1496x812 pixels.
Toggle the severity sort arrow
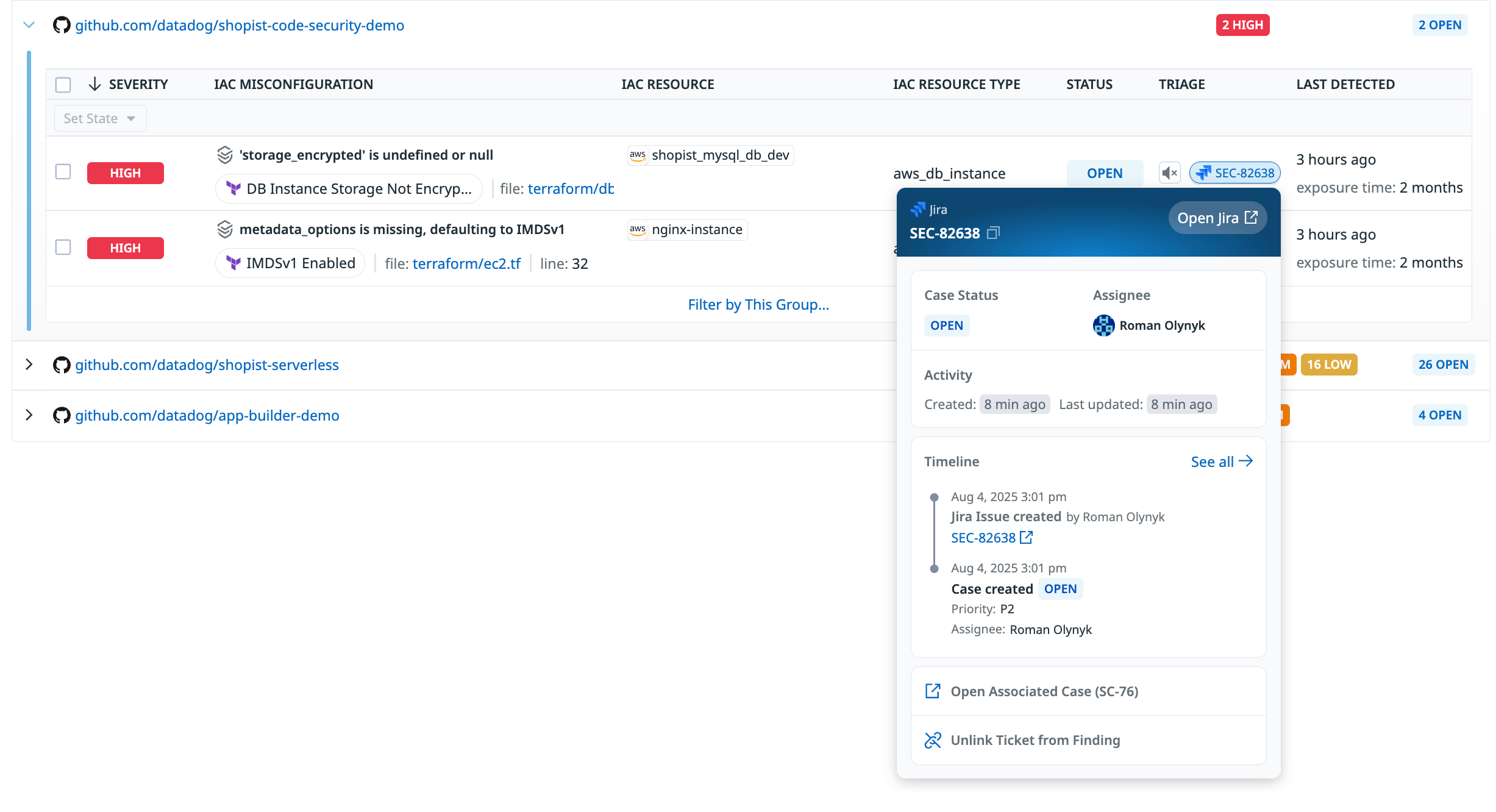click(x=94, y=84)
